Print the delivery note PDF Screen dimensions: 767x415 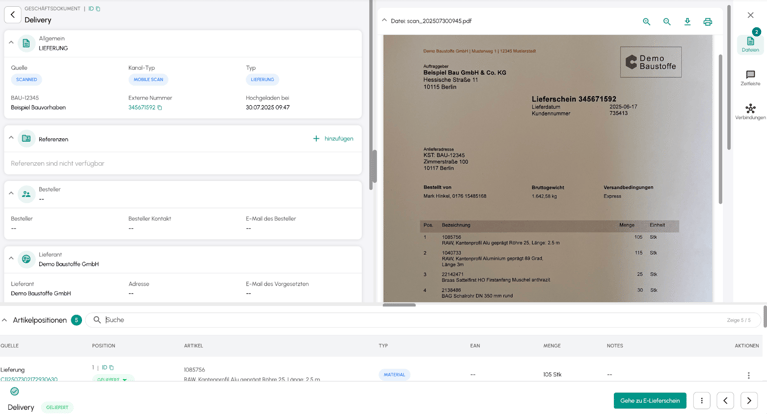click(x=707, y=21)
